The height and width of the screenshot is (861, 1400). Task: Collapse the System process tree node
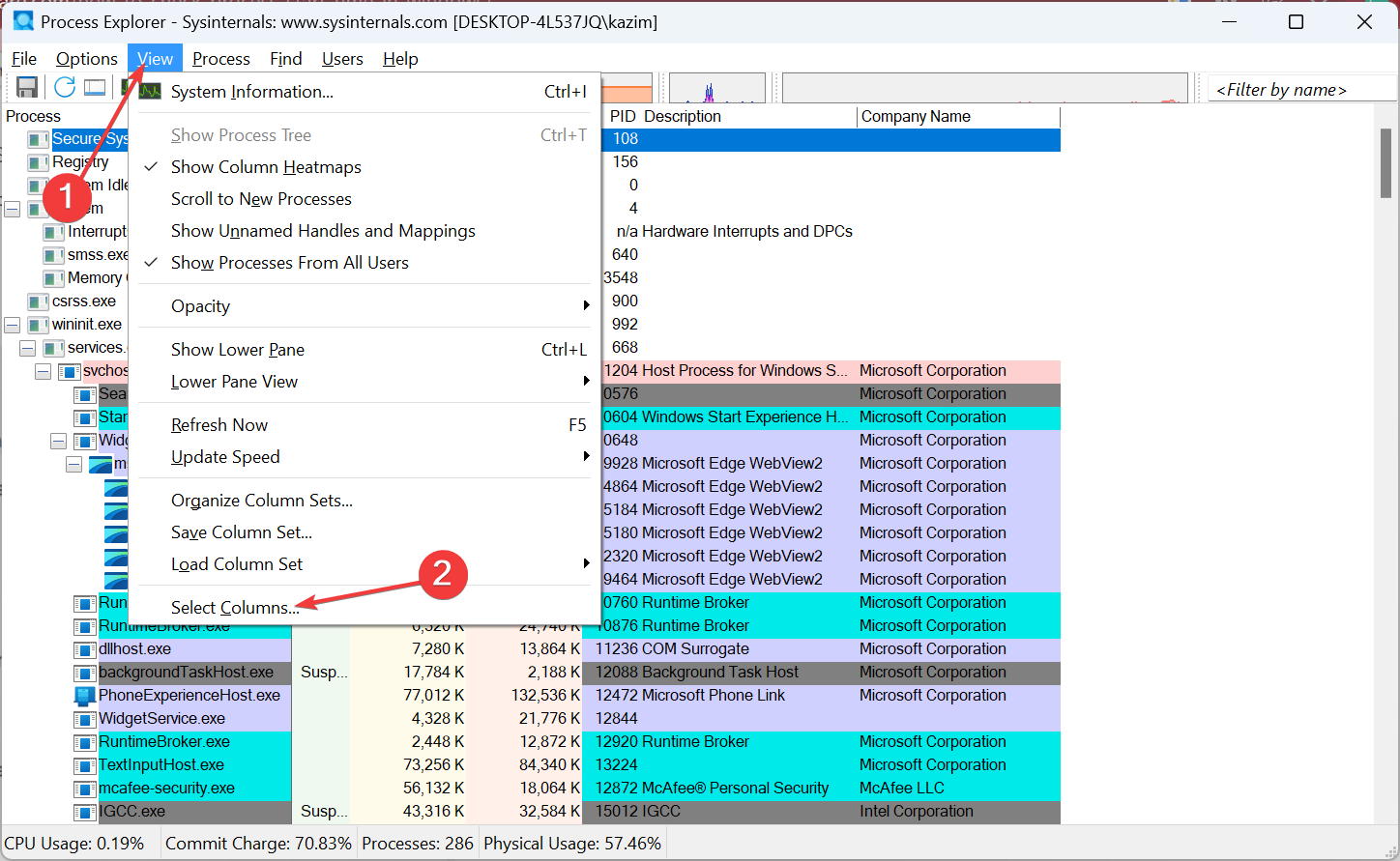[13, 209]
